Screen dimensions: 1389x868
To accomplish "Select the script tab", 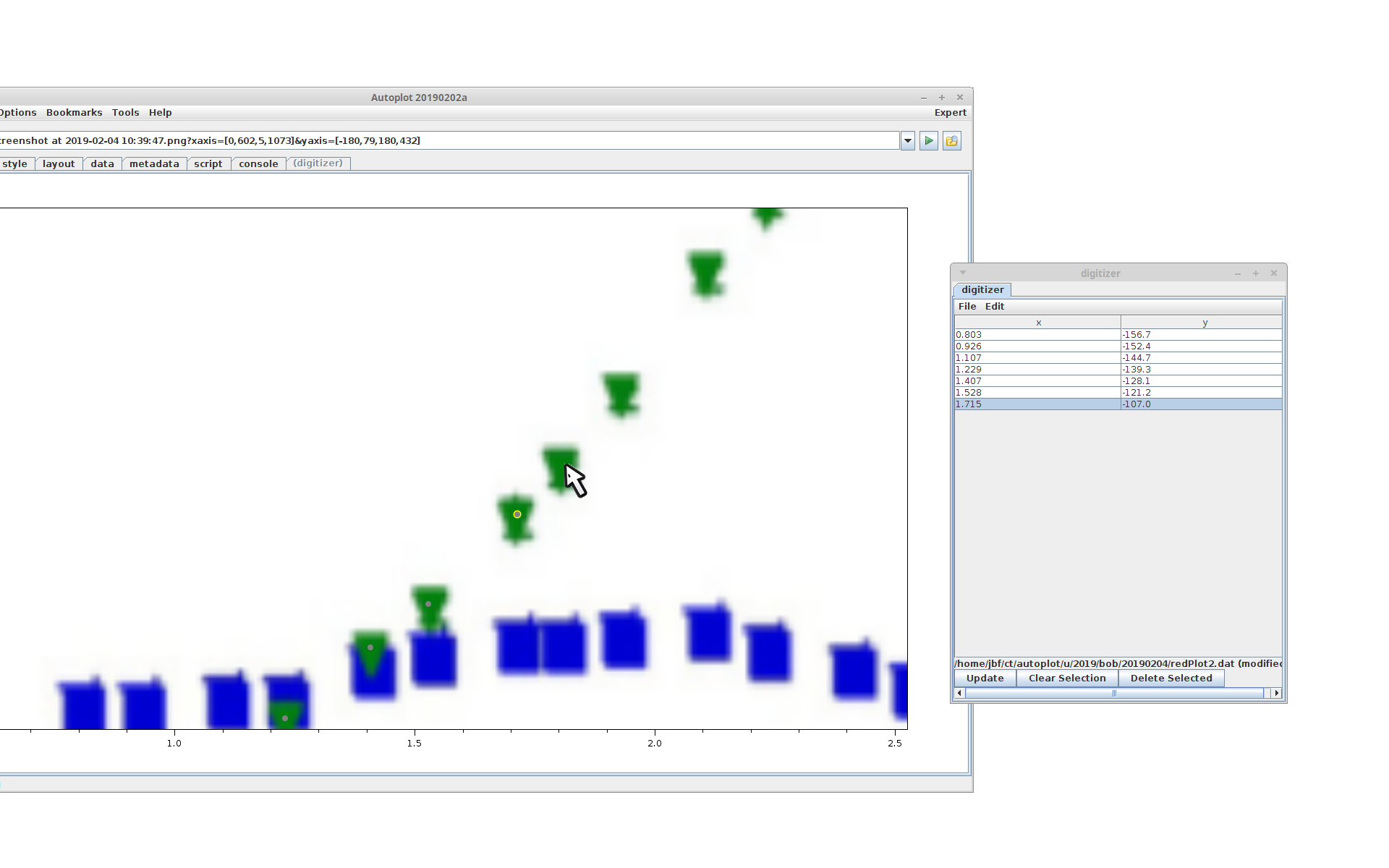I will 208,164.
